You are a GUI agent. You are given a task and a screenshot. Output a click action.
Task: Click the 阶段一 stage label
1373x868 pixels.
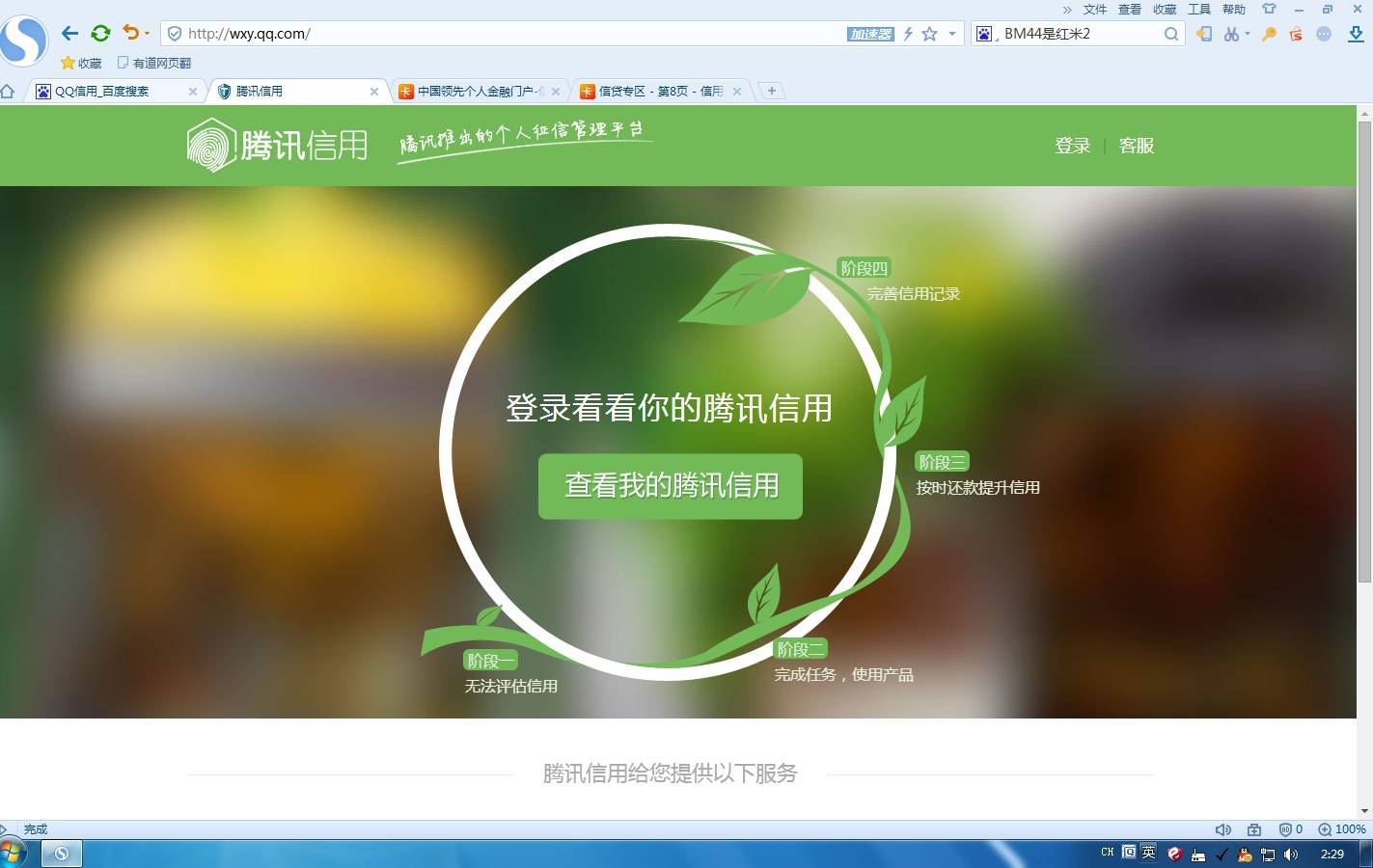pos(491,661)
